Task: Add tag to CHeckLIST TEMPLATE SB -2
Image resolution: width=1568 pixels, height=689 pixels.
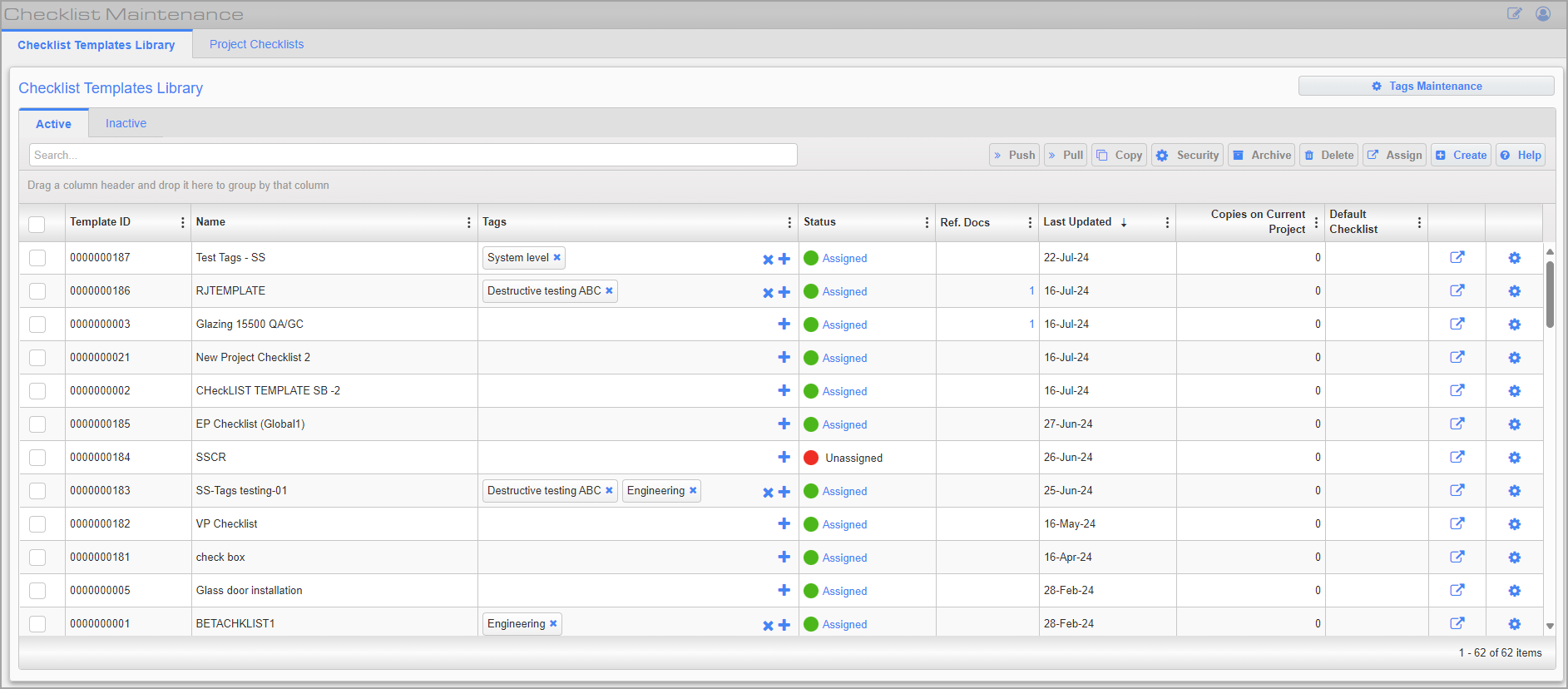Action: (784, 390)
